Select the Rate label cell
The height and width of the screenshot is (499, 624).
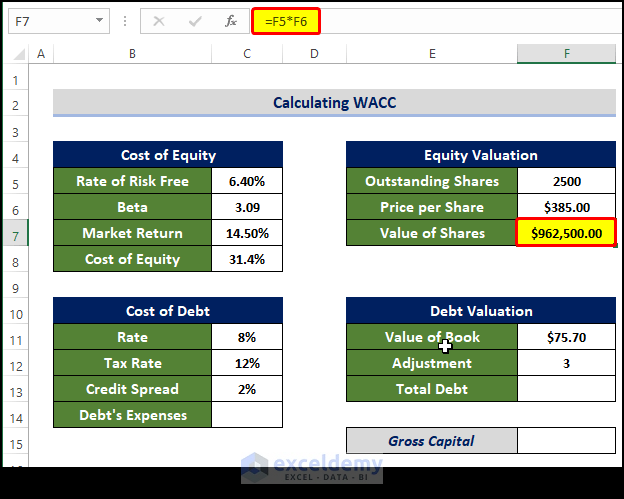[133, 337]
